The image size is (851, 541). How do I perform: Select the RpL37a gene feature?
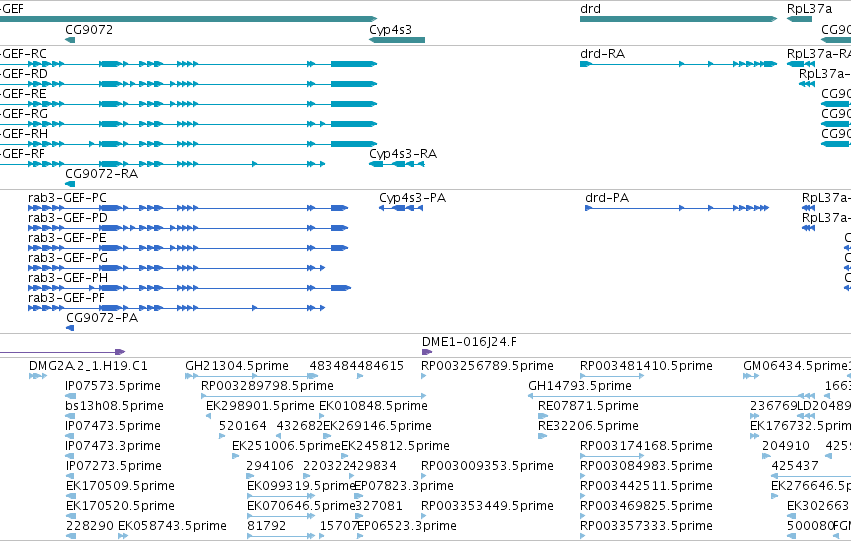[799, 19]
